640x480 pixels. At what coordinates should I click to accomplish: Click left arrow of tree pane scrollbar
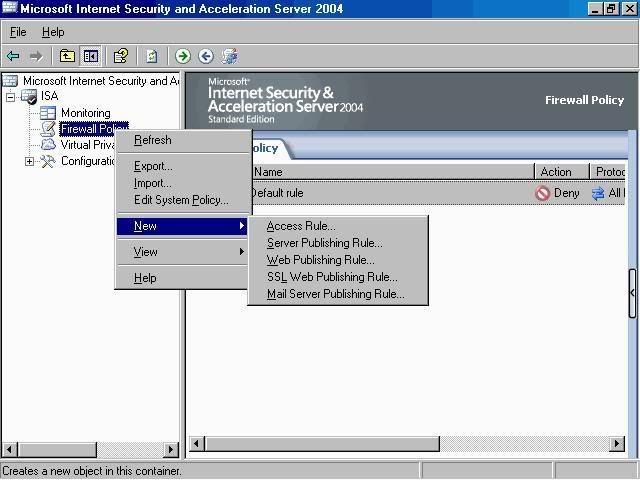point(9,450)
